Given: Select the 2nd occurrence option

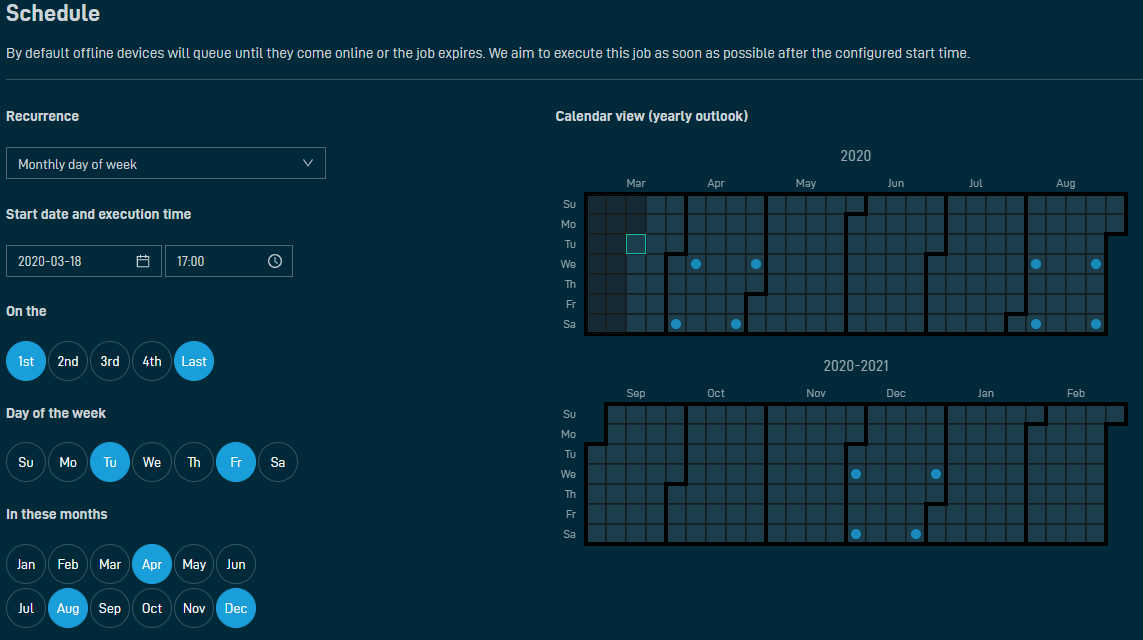Looking at the screenshot, I should 68,361.
